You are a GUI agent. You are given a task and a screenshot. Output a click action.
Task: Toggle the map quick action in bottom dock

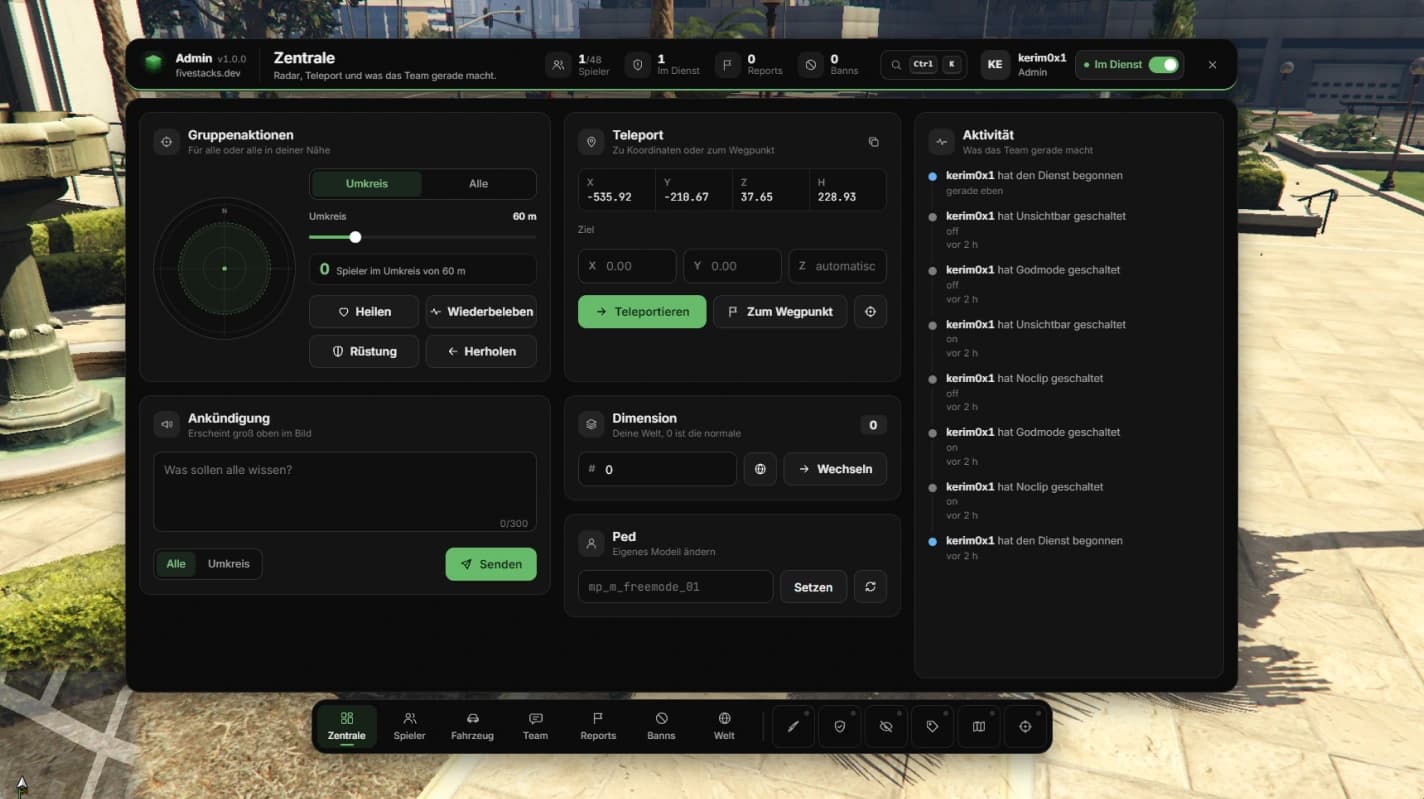[979, 727]
